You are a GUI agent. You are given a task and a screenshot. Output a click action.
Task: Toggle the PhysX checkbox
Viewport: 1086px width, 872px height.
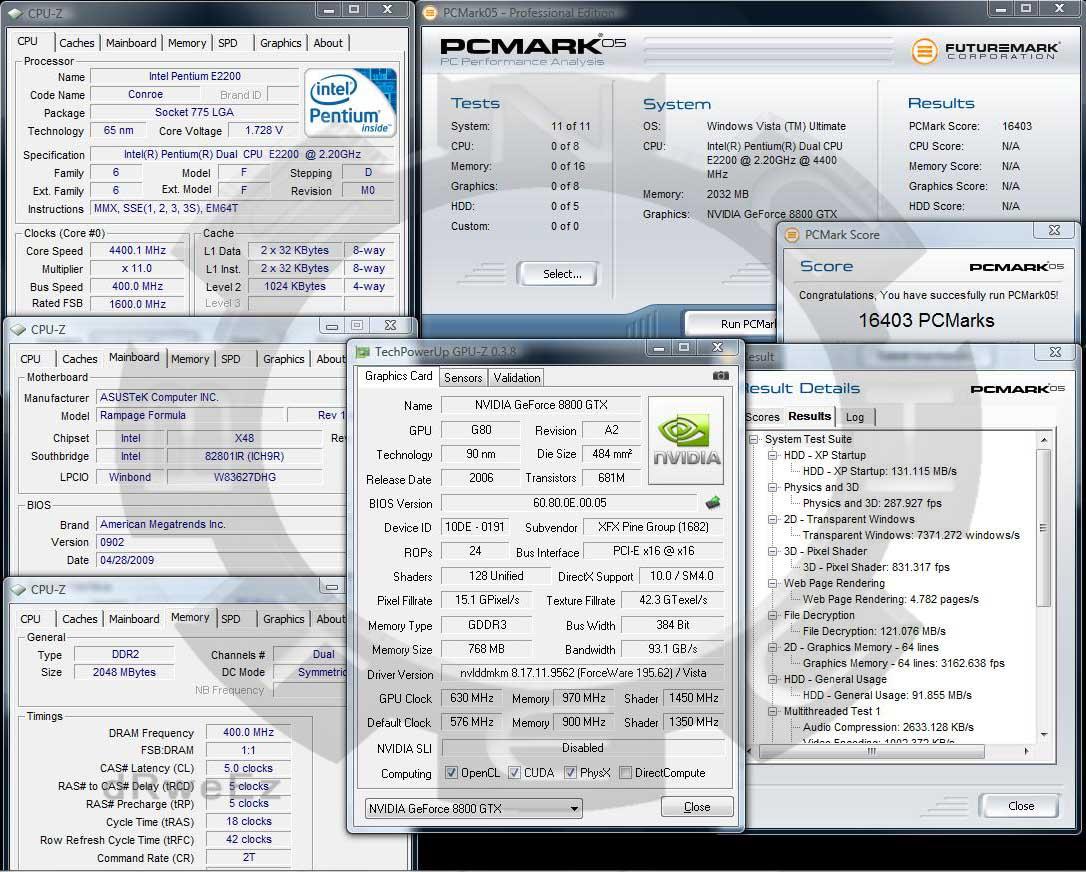coord(571,772)
